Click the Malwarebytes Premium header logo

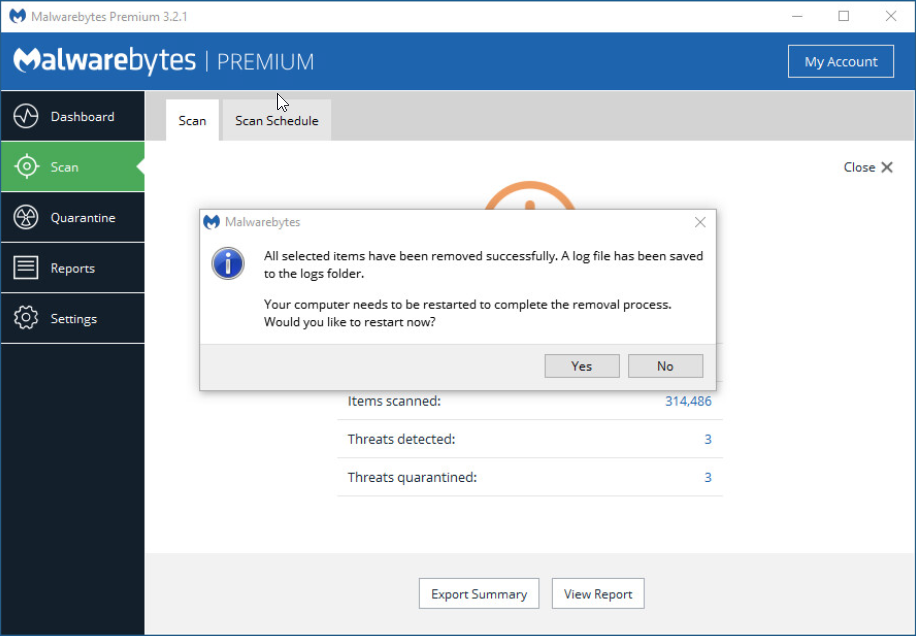(x=164, y=61)
